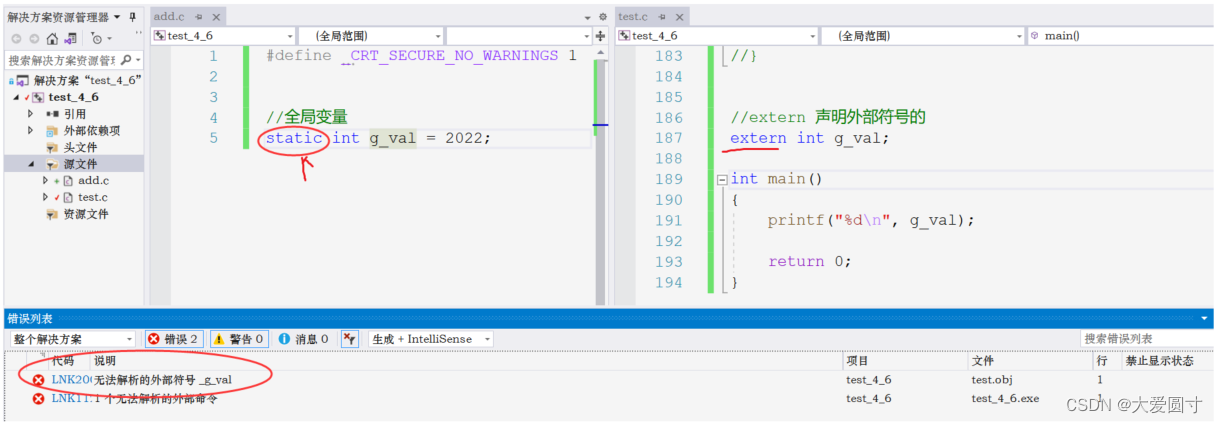The height and width of the screenshot is (423, 1218).
Task: Select test.c in Solution Explorer
Action: (92, 197)
